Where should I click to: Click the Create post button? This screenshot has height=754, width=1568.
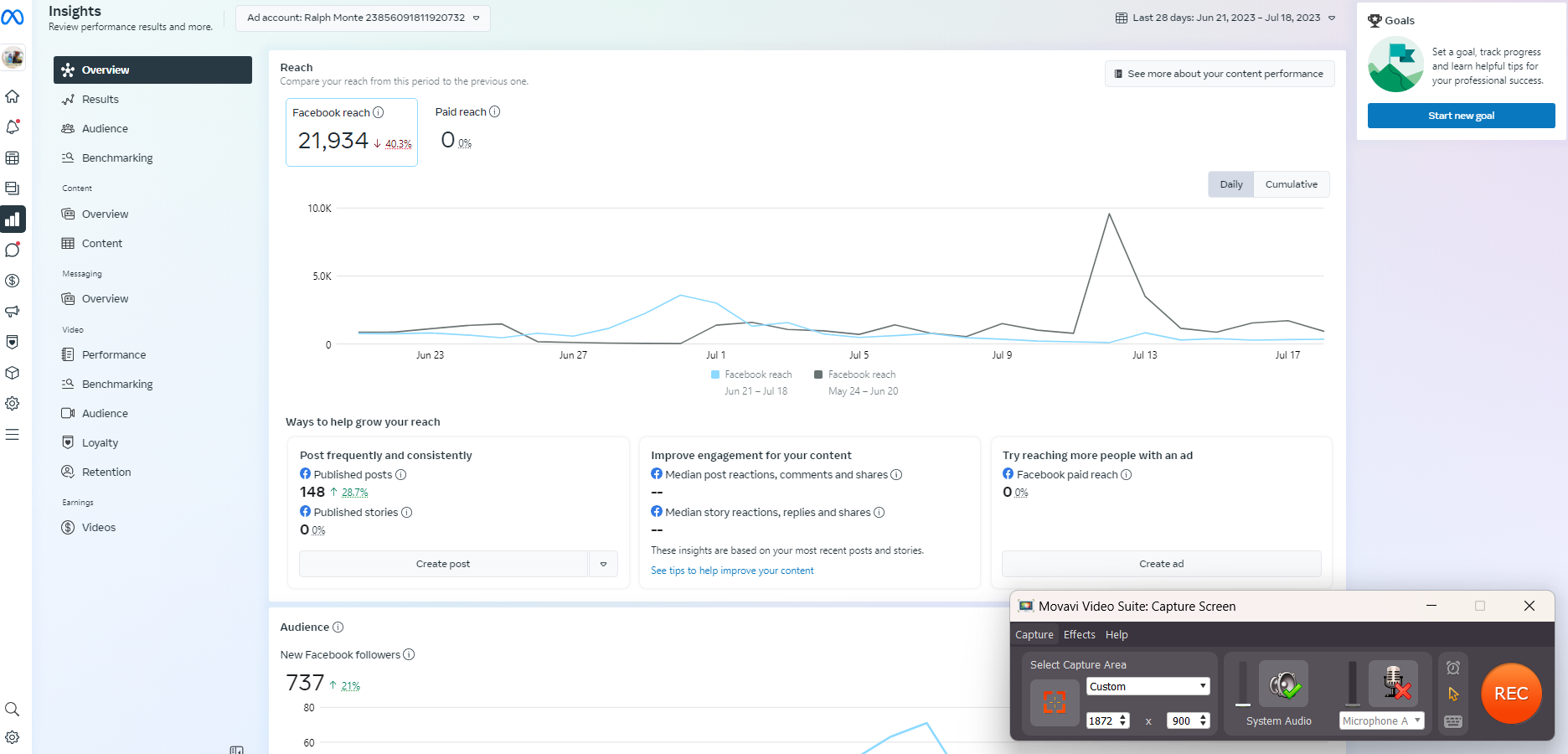443,564
